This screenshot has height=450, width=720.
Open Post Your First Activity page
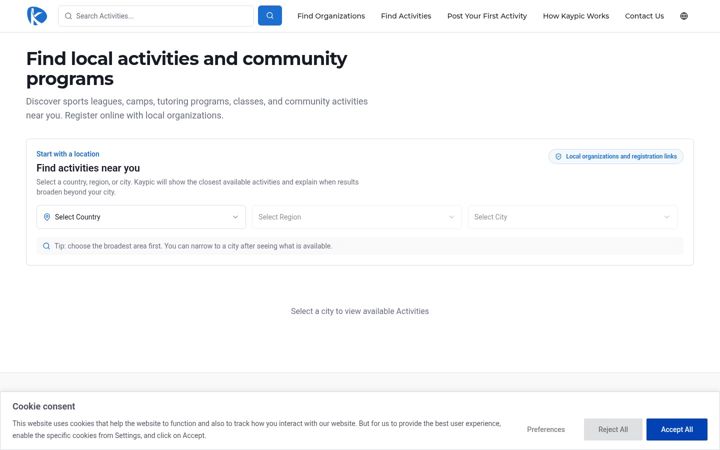487,16
